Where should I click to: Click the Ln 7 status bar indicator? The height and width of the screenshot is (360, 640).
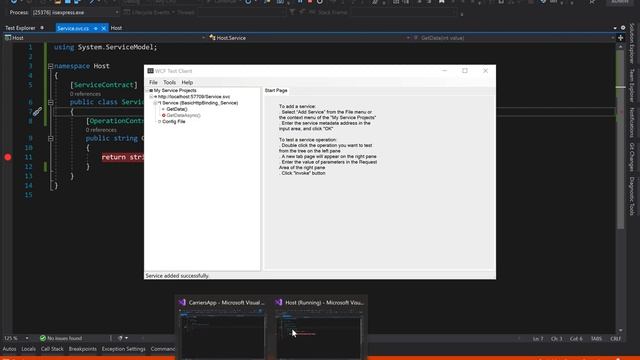click(x=538, y=339)
